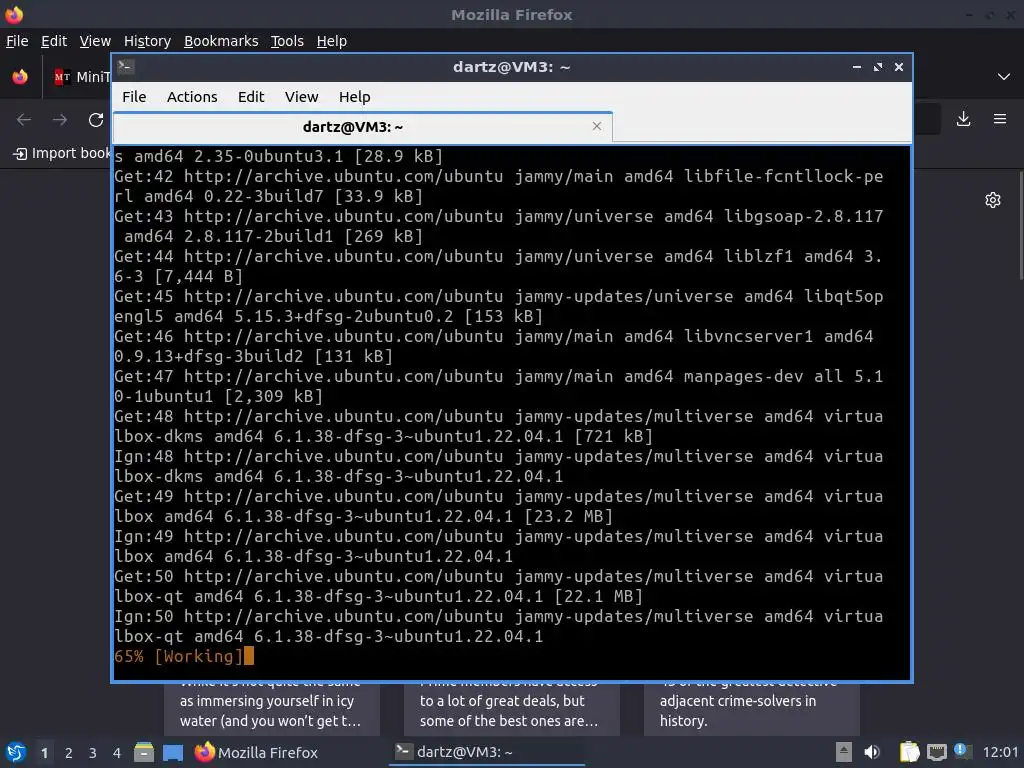Open the Firefox File menu

click(x=17, y=41)
